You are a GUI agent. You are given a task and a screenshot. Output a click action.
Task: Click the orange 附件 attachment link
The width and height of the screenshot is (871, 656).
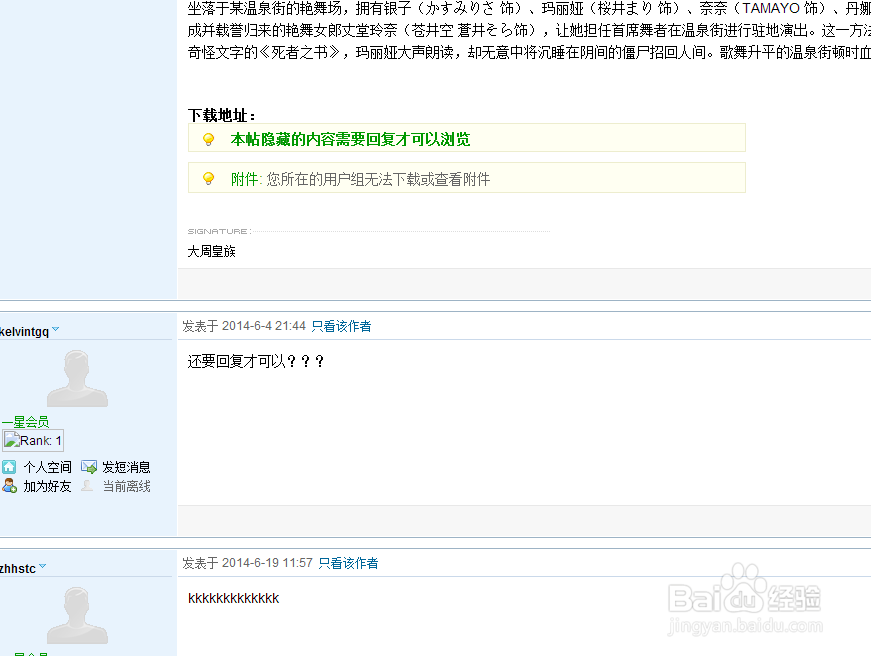[x=243, y=178]
